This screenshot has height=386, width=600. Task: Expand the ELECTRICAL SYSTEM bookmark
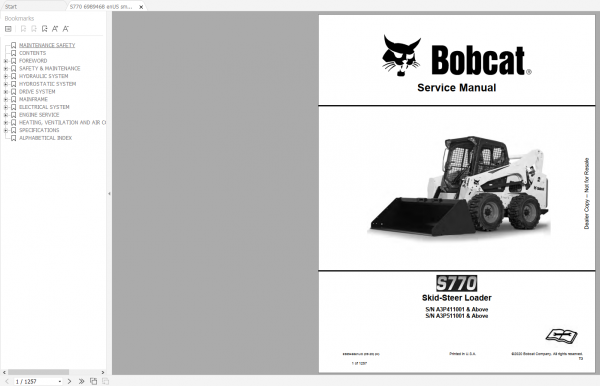pyautogui.click(x=6, y=107)
